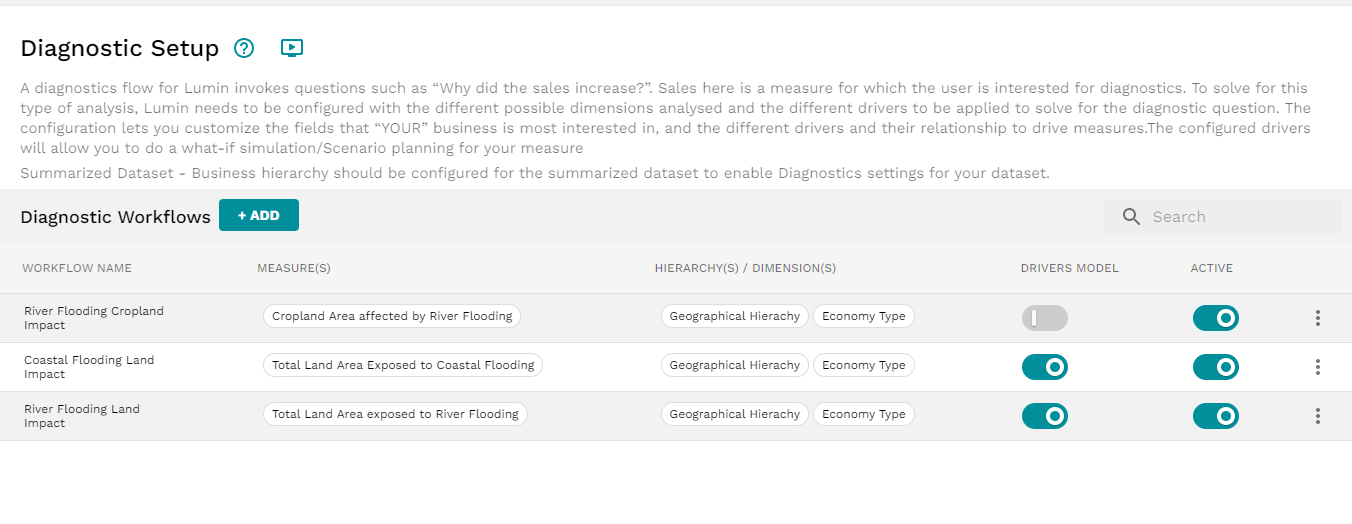Open options menu for Coastal Flooding Land Impact
Viewport: 1352px width, 524px height.
coord(1317,367)
